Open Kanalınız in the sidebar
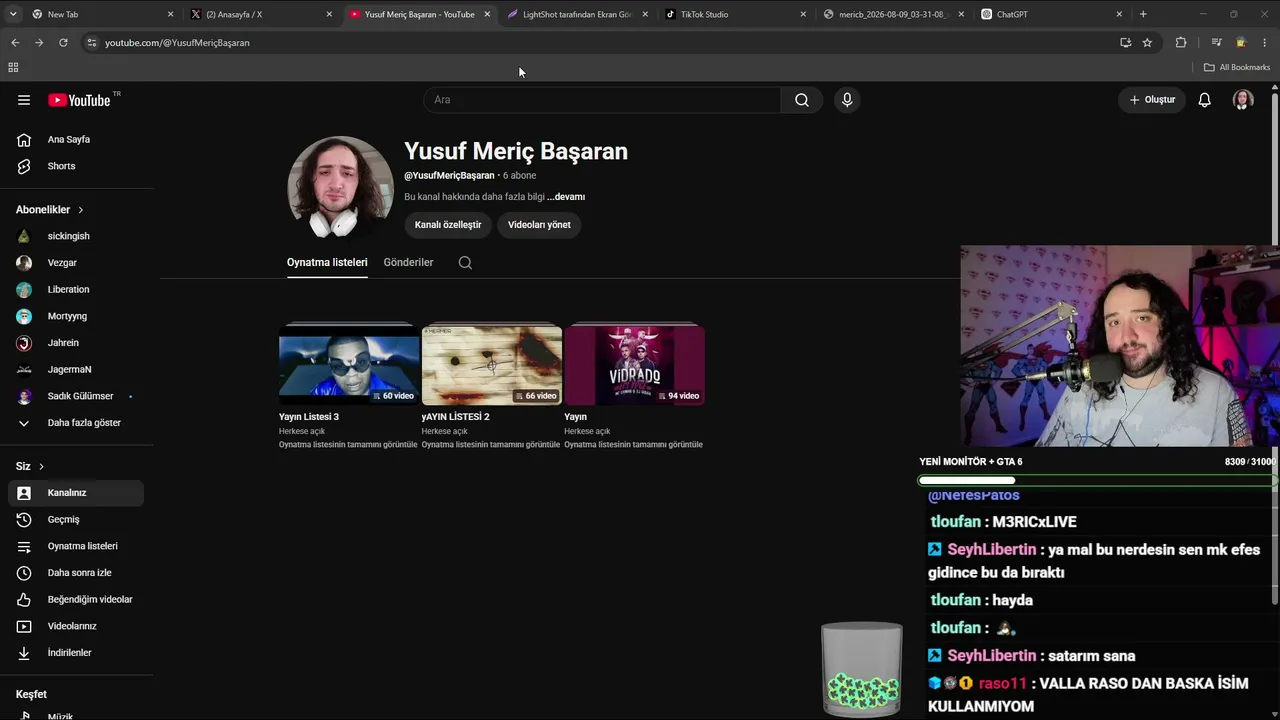The height and width of the screenshot is (720, 1280). 76,493
